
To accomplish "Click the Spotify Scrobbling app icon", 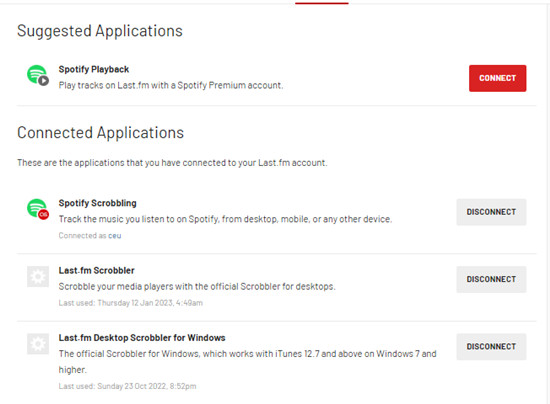I will (x=38, y=209).
